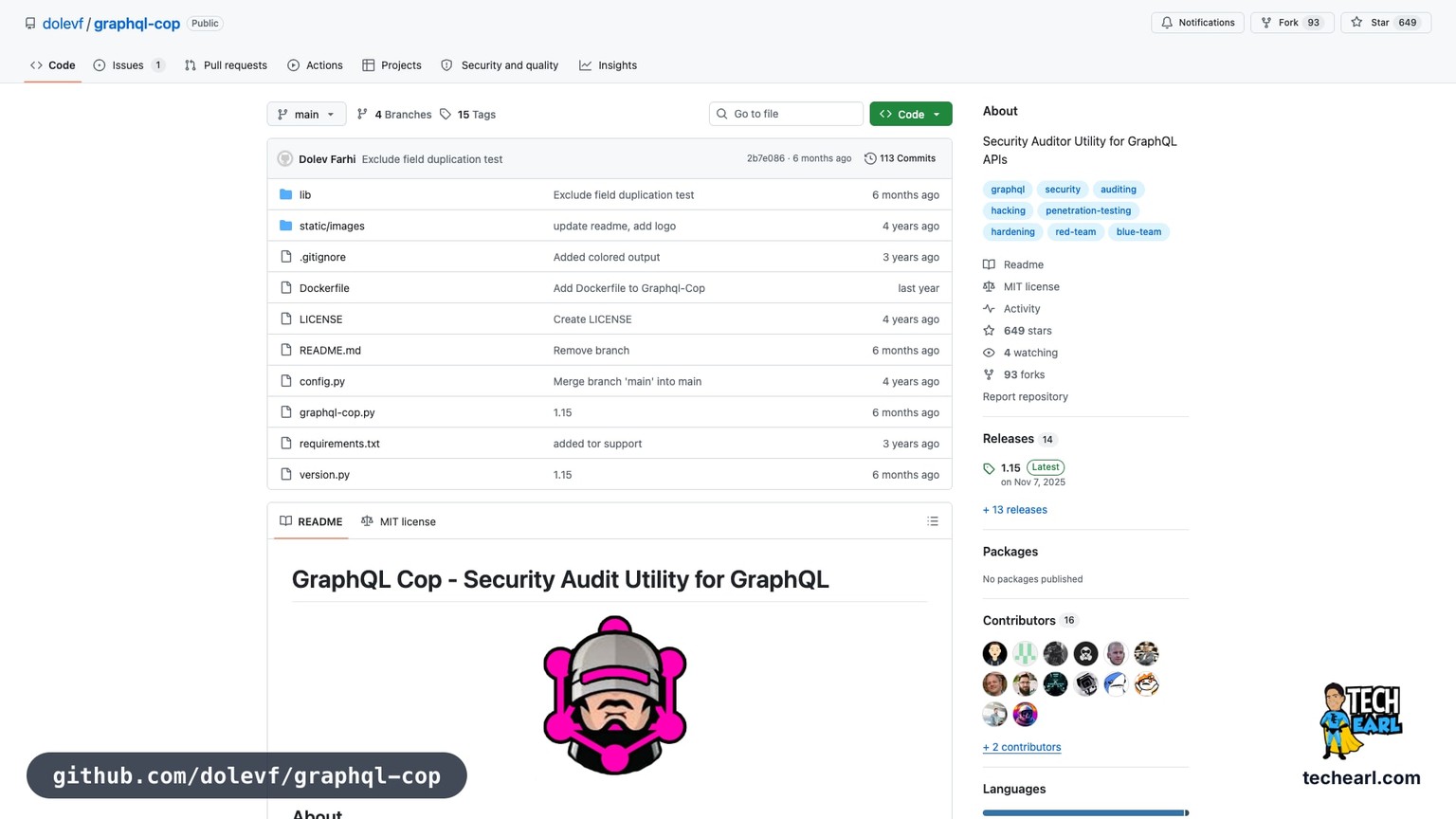Viewport: 1456px width, 819px height.
Task: Click the tag icon next to release 1.15
Action: [989, 468]
